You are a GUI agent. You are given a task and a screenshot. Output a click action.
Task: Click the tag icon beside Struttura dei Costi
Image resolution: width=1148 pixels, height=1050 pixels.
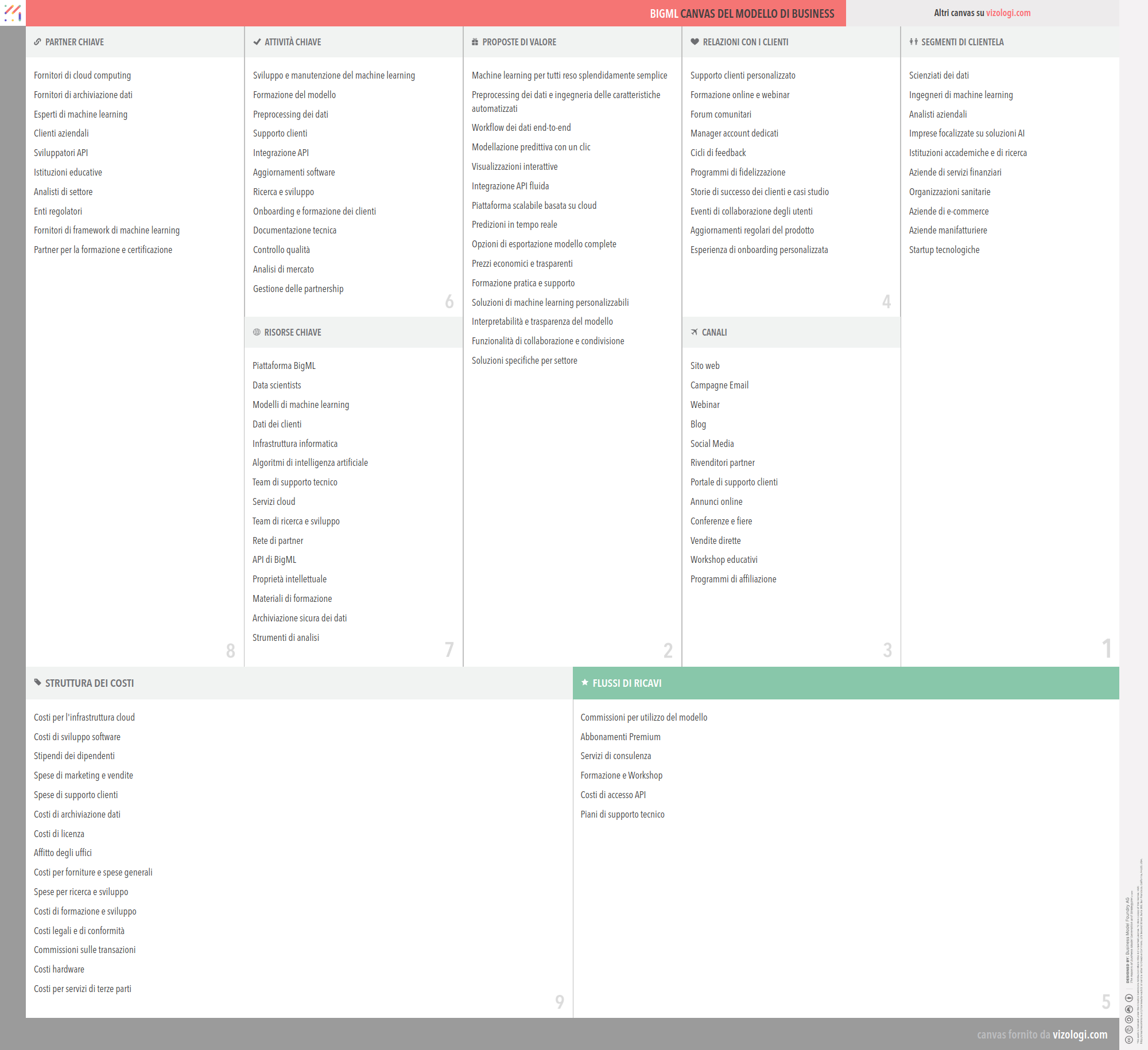point(37,682)
